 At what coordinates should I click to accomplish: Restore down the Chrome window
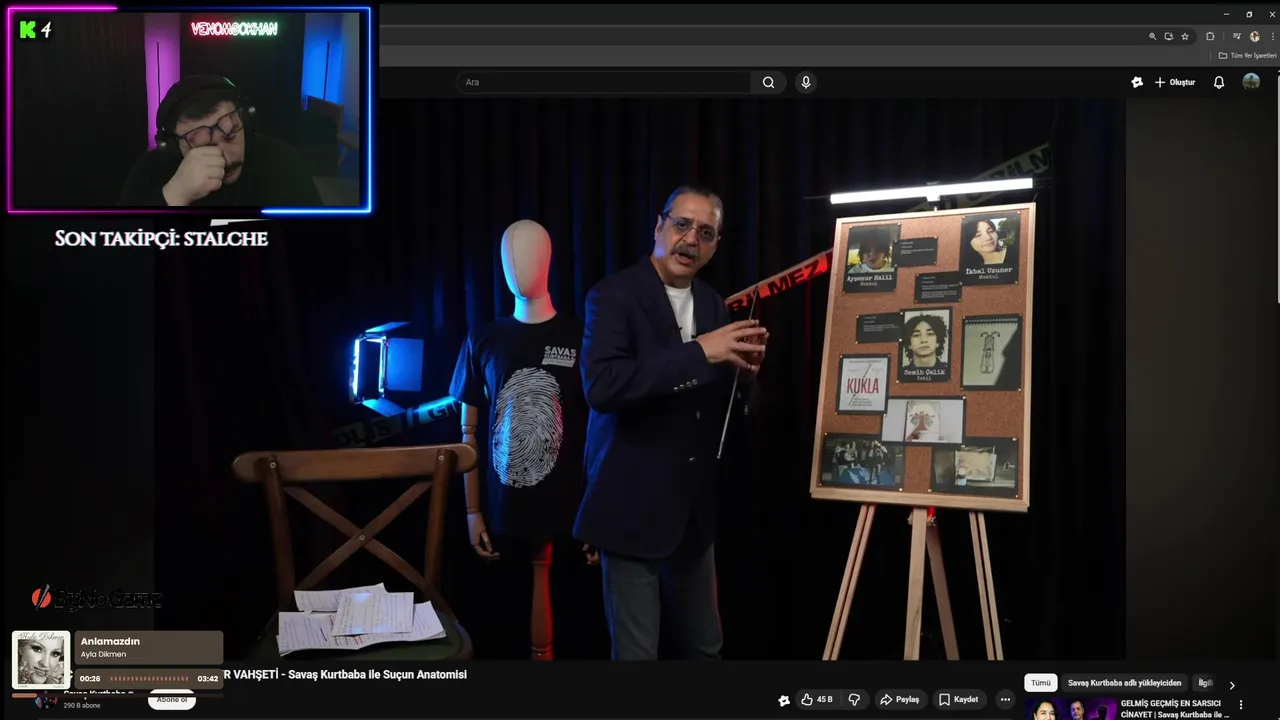pyautogui.click(x=1248, y=14)
